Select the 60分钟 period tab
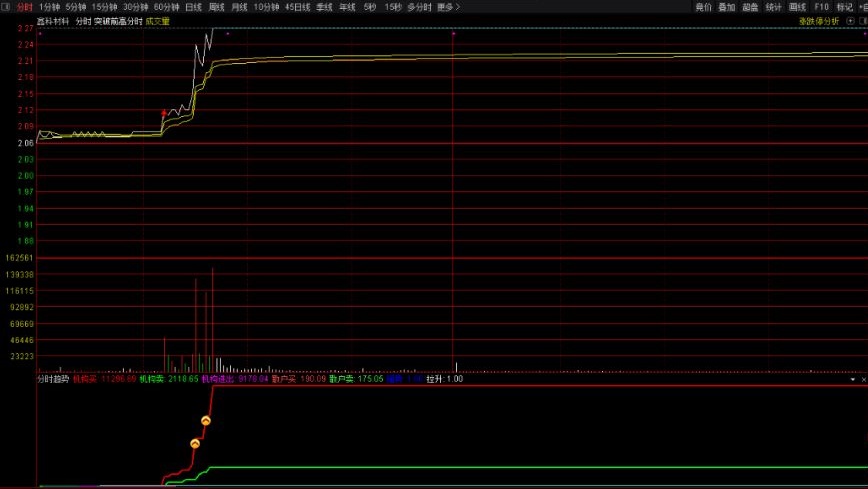 tap(166, 7)
